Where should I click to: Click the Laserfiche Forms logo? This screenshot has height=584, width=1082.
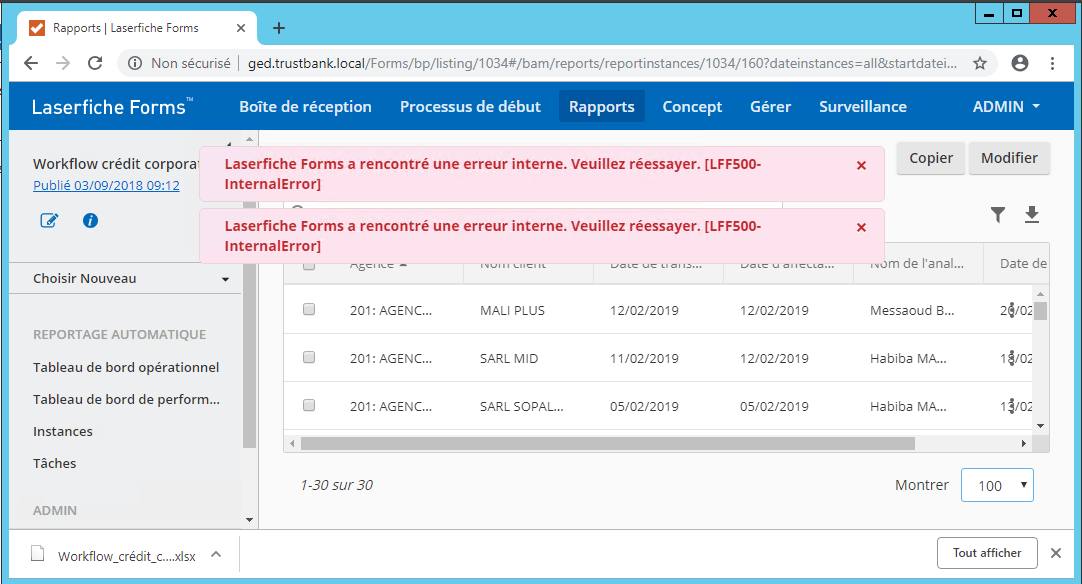tap(112, 107)
